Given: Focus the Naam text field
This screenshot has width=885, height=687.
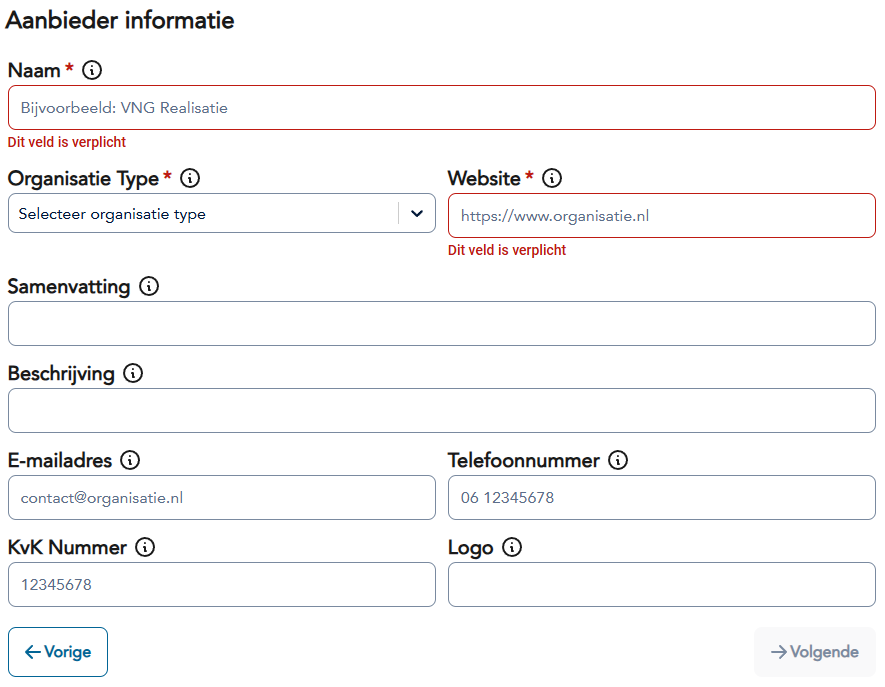Looking at the screenshot, I should tap(441, 108).
